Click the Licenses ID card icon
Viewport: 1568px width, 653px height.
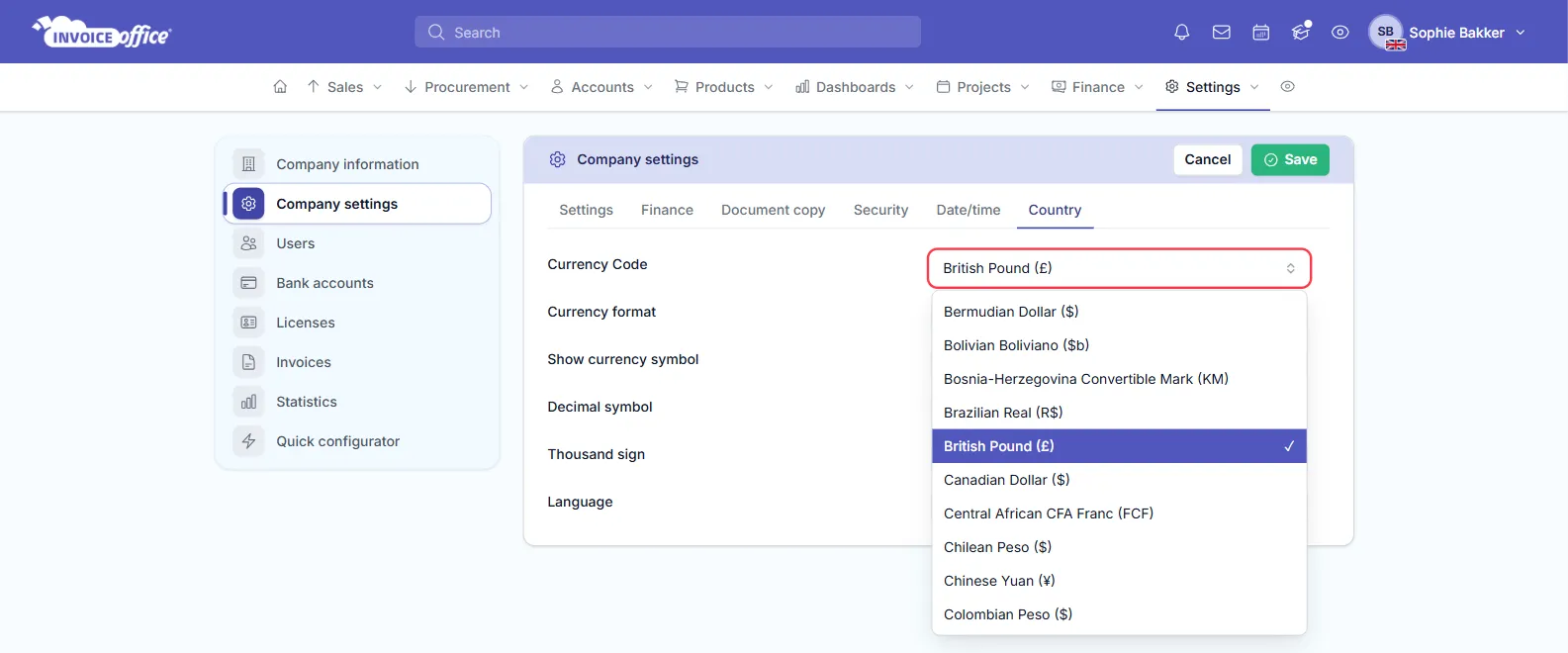(x=248, y=323)
